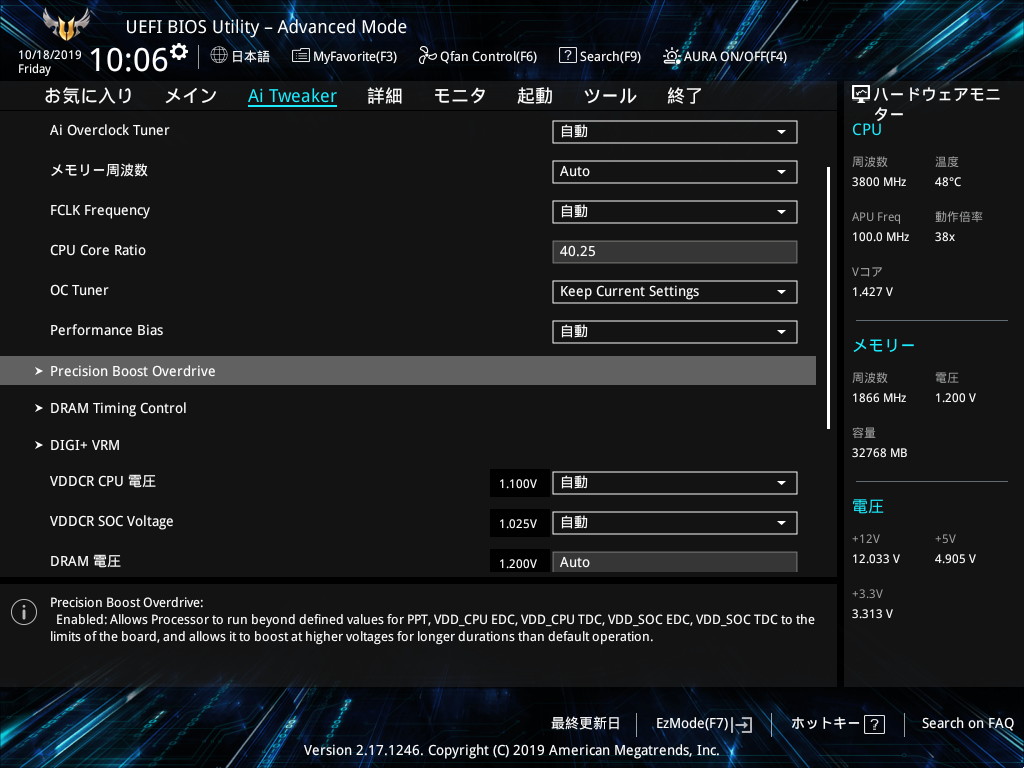Click the MyFavorite list icon
This screenshot has width=1024, height=768.
click(300, 56)
